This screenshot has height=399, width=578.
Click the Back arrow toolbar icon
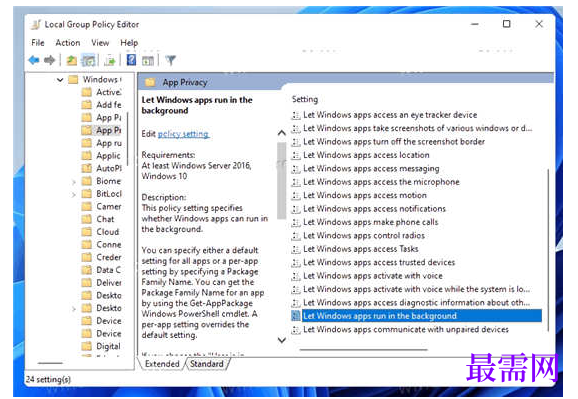coord(34,60)
